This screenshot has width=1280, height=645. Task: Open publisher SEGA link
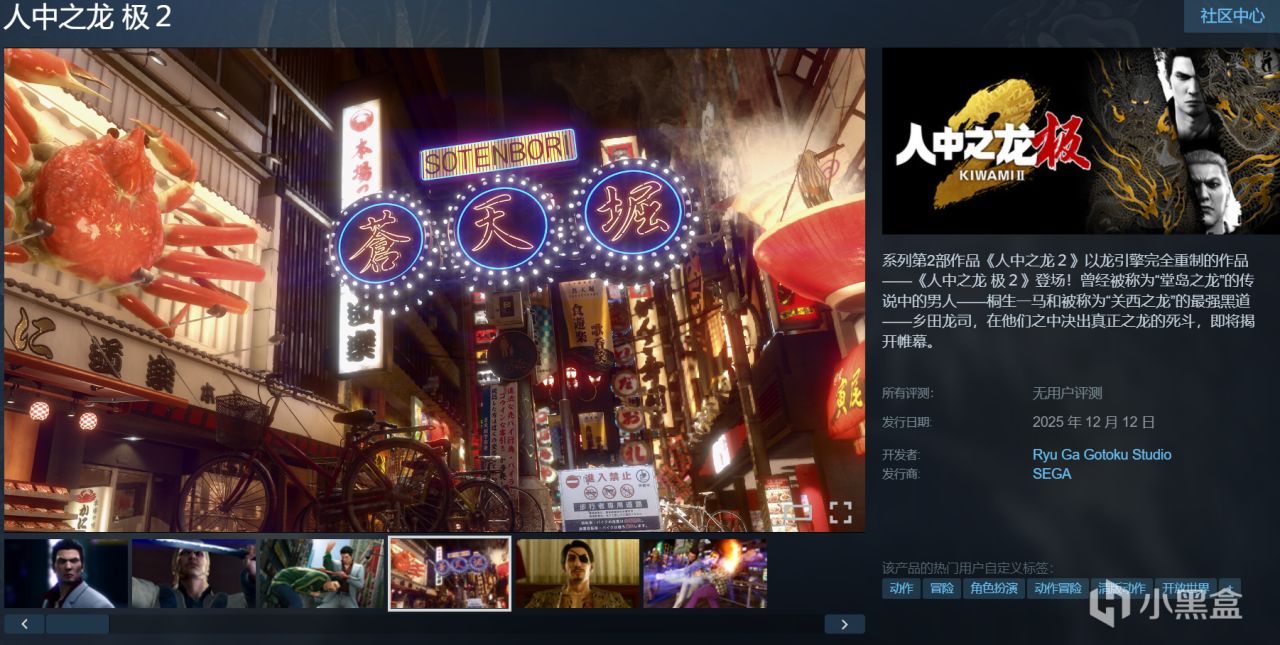pos(1052,474)
